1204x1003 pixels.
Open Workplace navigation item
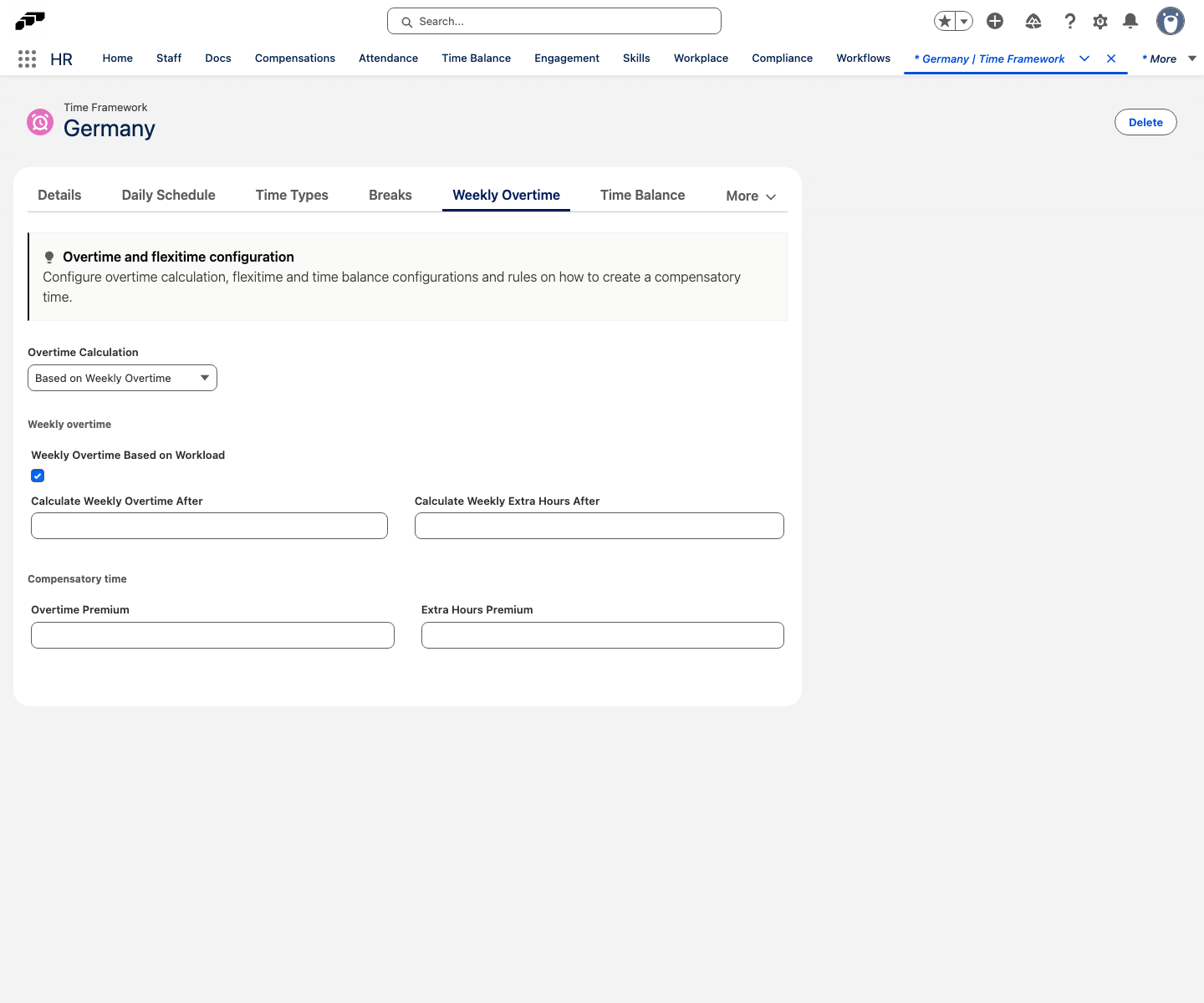pyautogui.click(x=701, y=59)
